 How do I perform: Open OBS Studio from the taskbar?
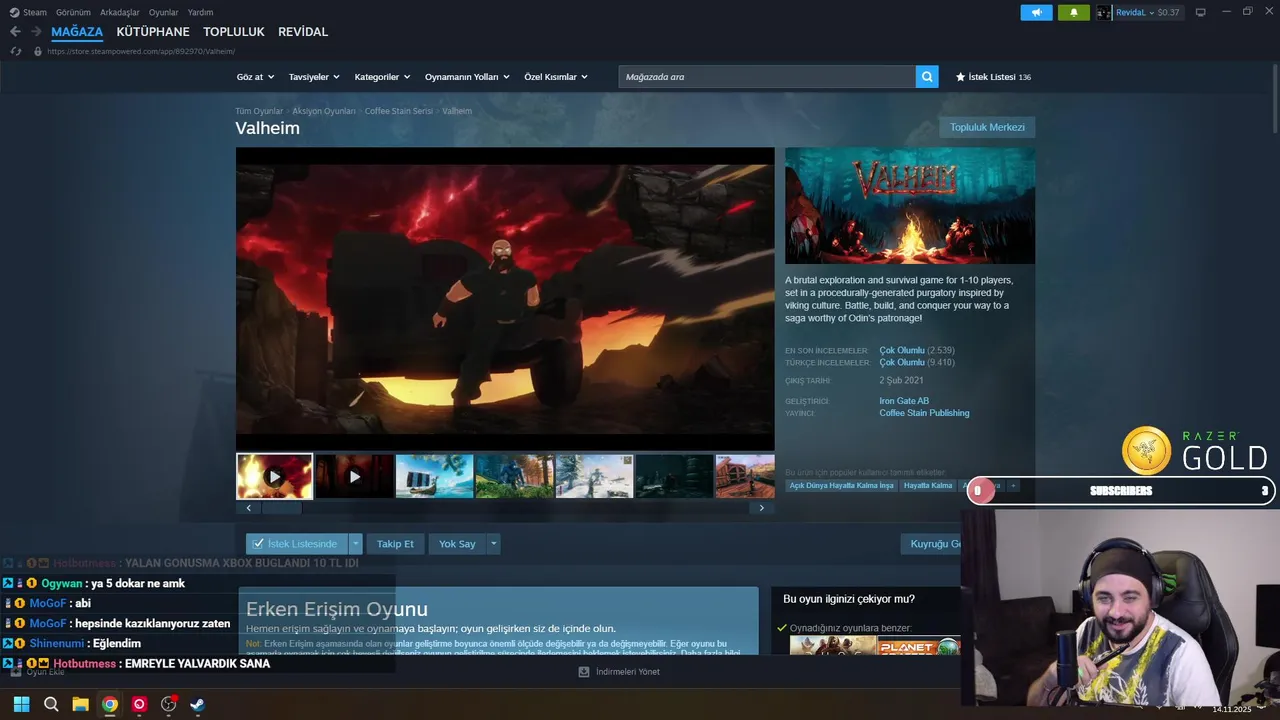click(x=168, y=704)
